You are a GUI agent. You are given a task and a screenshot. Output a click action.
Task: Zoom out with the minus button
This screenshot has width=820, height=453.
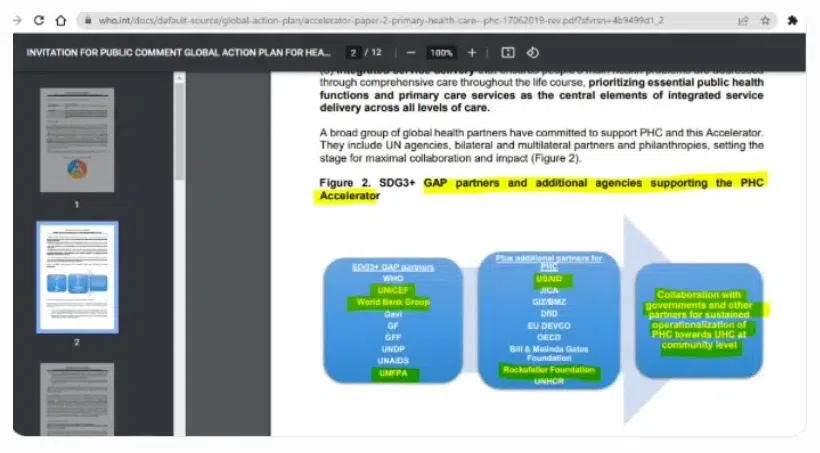pos(411,53)
